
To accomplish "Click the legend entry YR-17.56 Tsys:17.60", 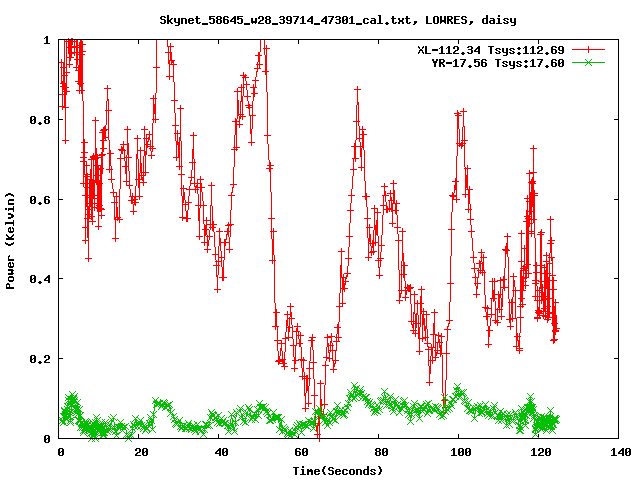I will 498,63.
